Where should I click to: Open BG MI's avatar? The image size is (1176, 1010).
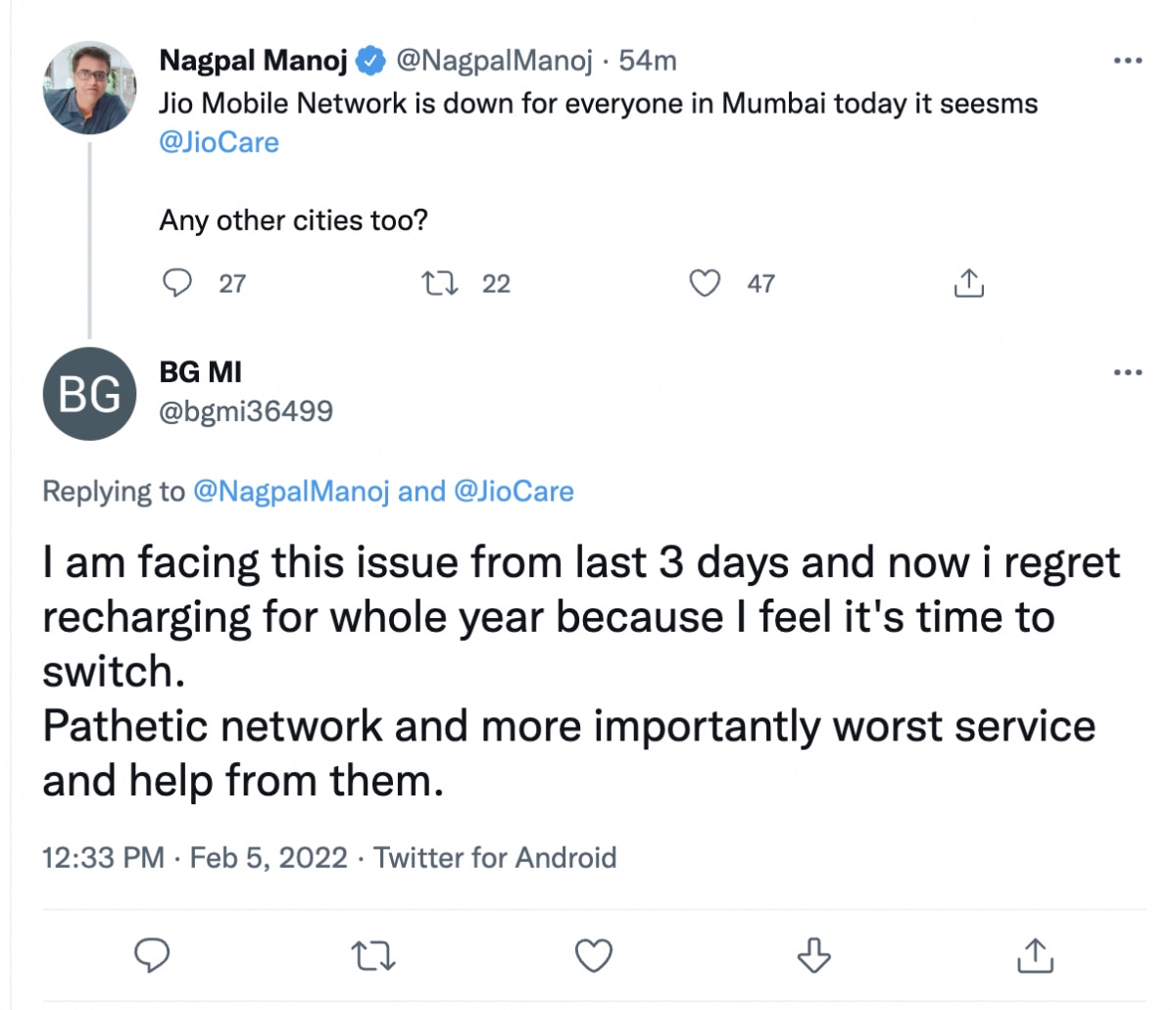(x=89, y=393)
